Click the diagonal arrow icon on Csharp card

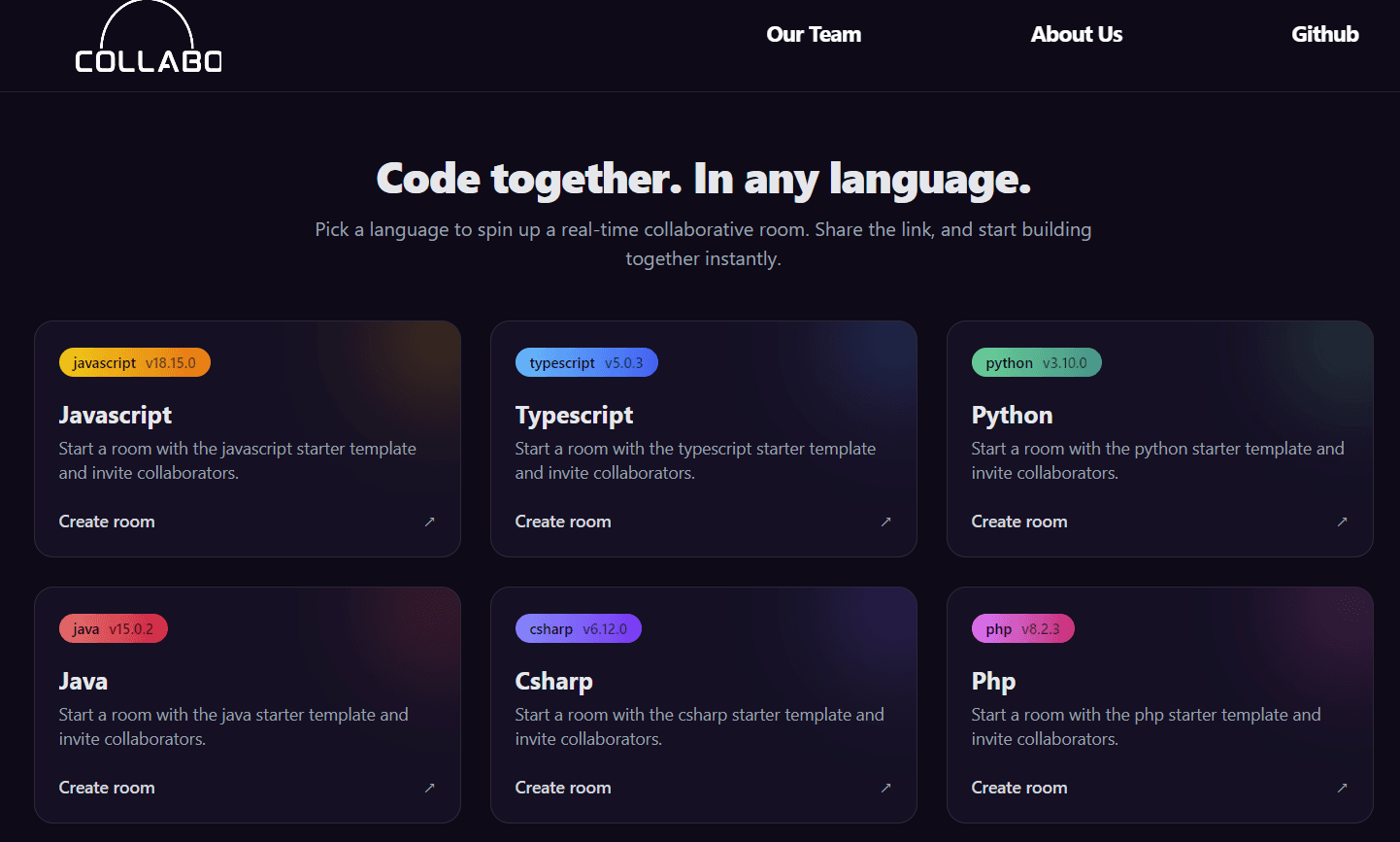pos(885,788)
